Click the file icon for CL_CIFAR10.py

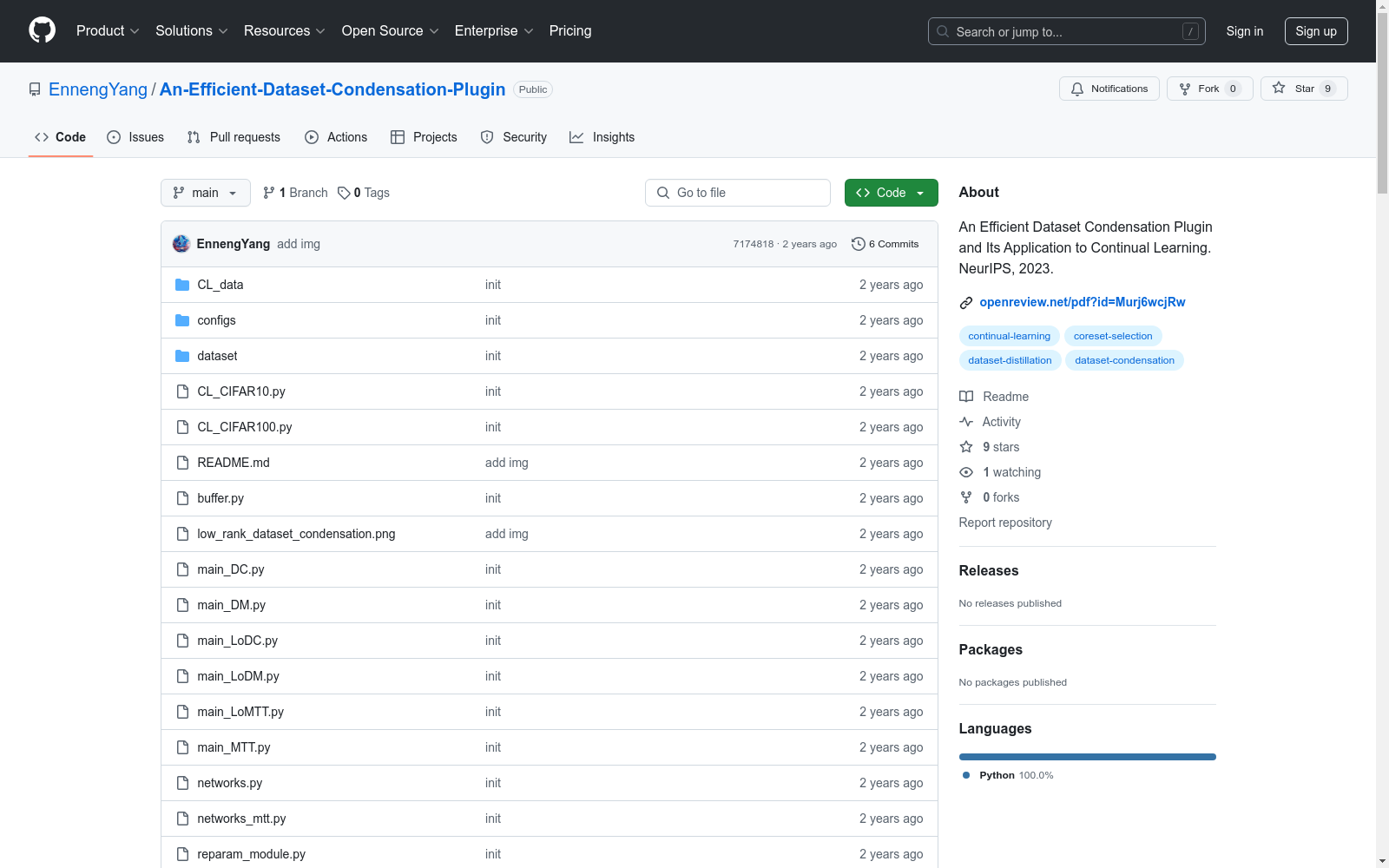[182, 391]
